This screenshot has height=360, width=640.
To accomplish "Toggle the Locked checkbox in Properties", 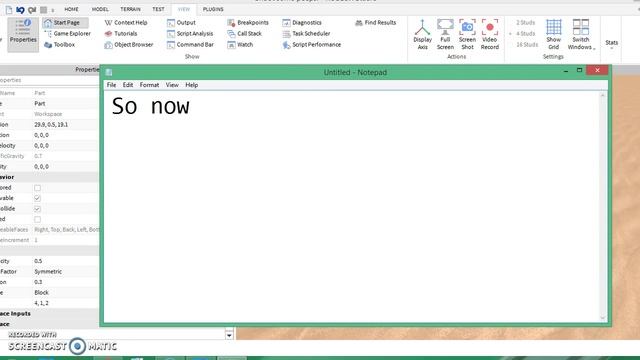I will 38,219.
